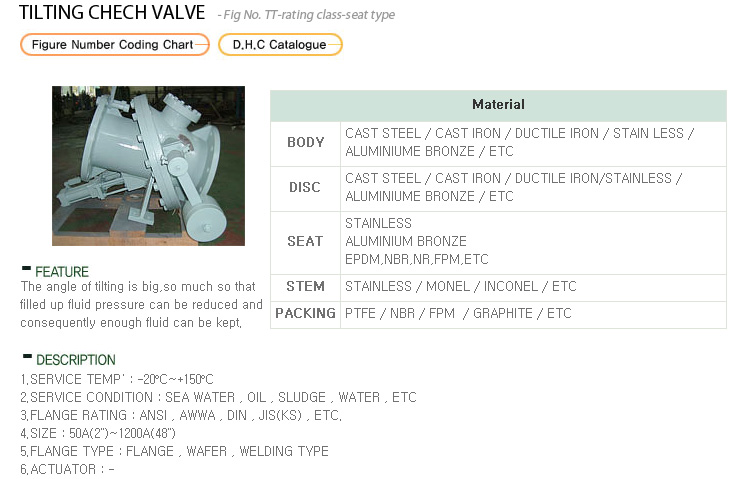Screen dimensions: 740x479
Task: Select the DISC row label
Action: tap(305, 188)
